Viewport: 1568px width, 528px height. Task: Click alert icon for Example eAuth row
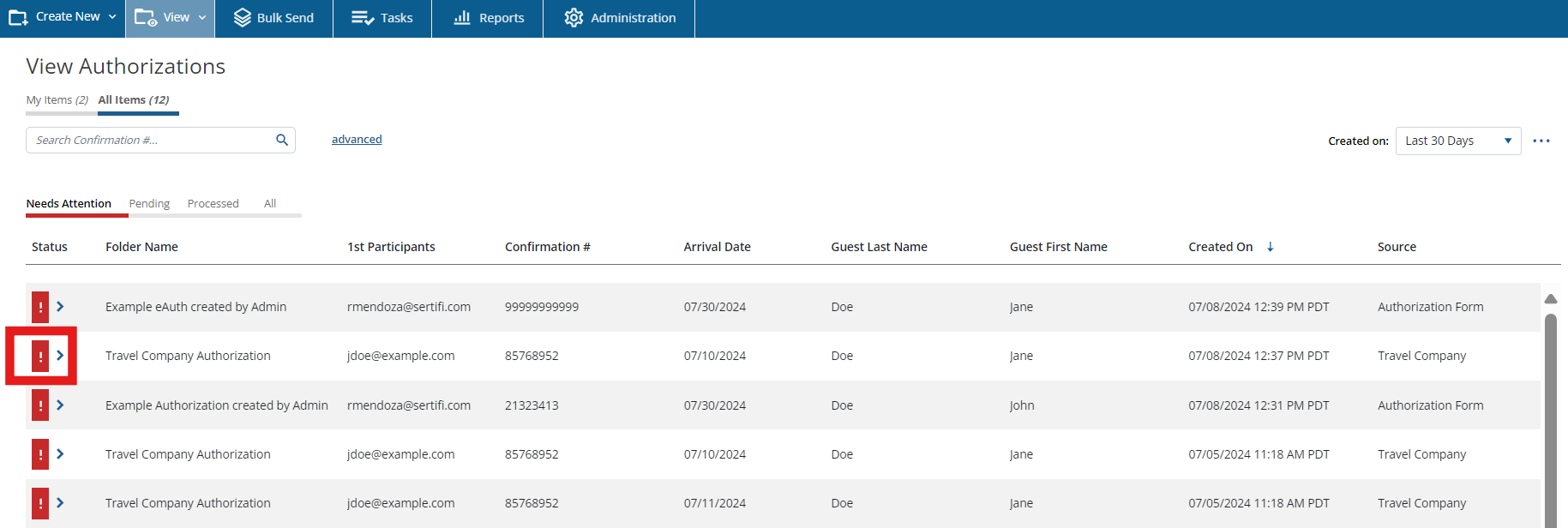click(x=40, y=307)
